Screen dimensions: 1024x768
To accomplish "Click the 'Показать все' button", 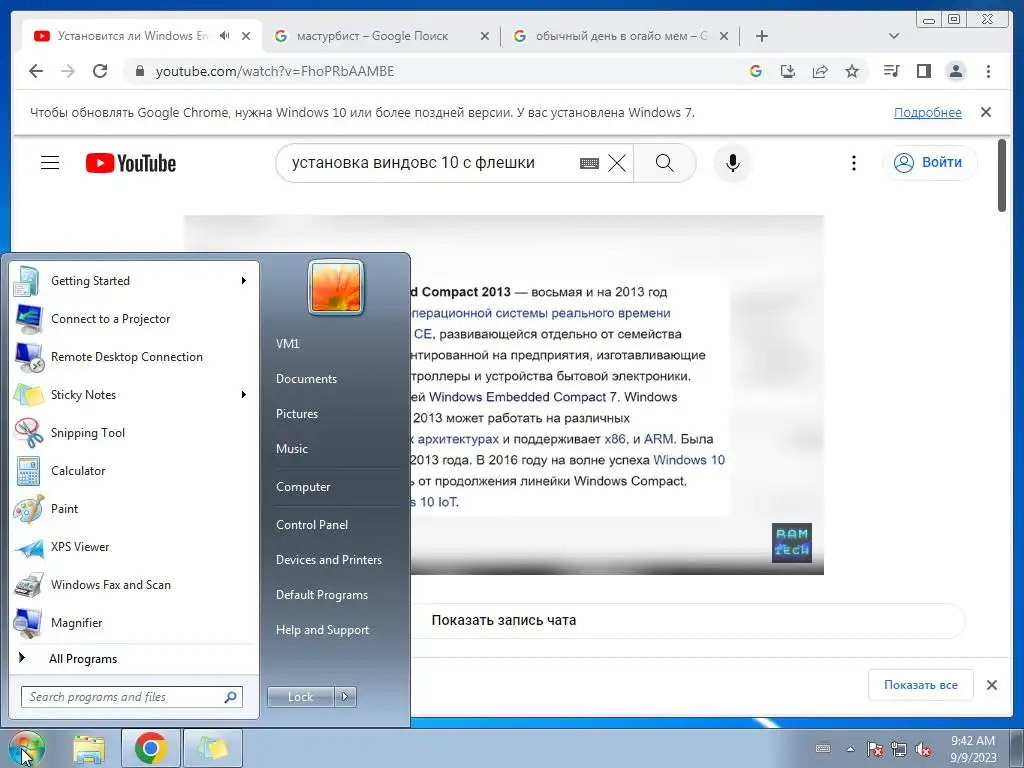I will click(x=921, y=685).
